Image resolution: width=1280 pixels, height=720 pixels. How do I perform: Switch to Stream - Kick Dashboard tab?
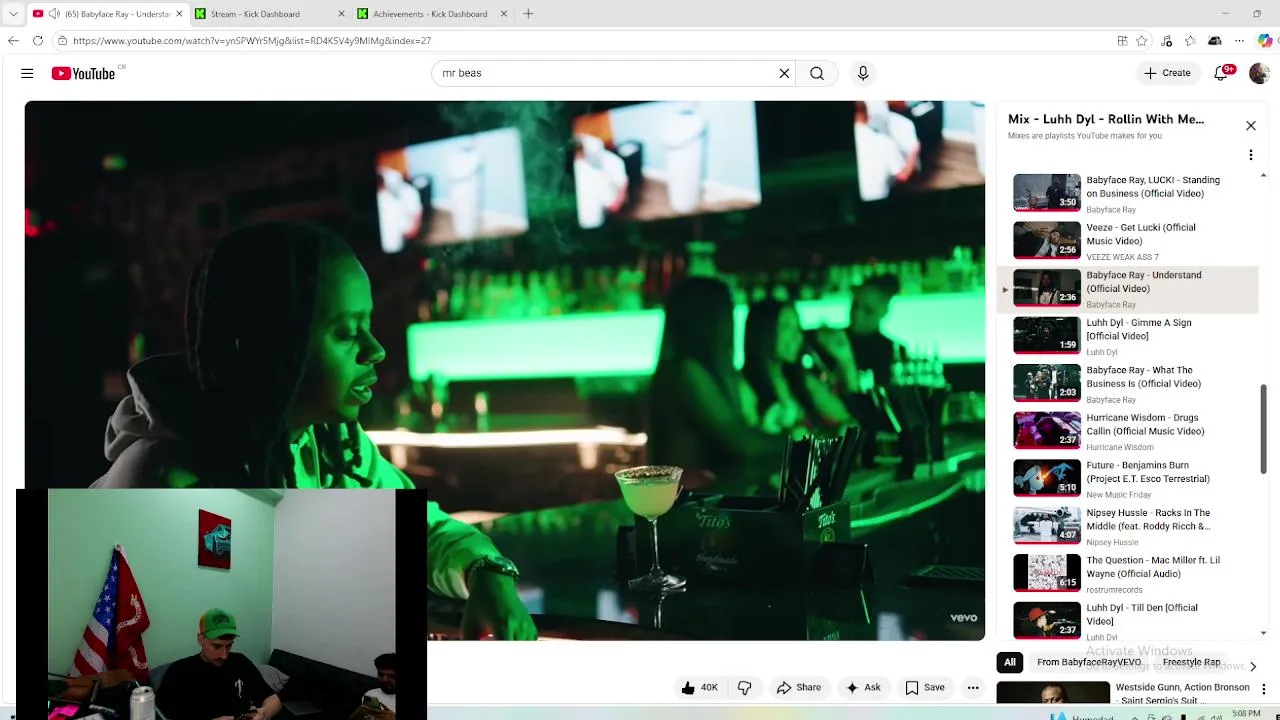pyautogui.click(x=269, y=14)
